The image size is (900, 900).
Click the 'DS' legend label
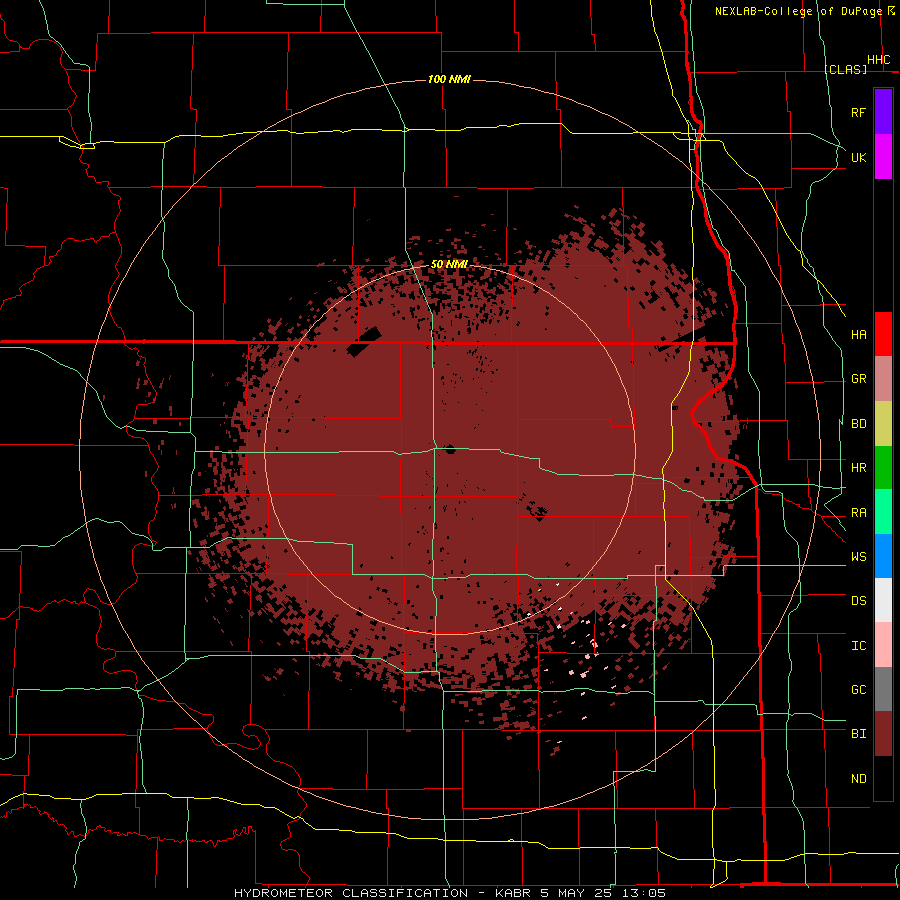pos(859,601)
